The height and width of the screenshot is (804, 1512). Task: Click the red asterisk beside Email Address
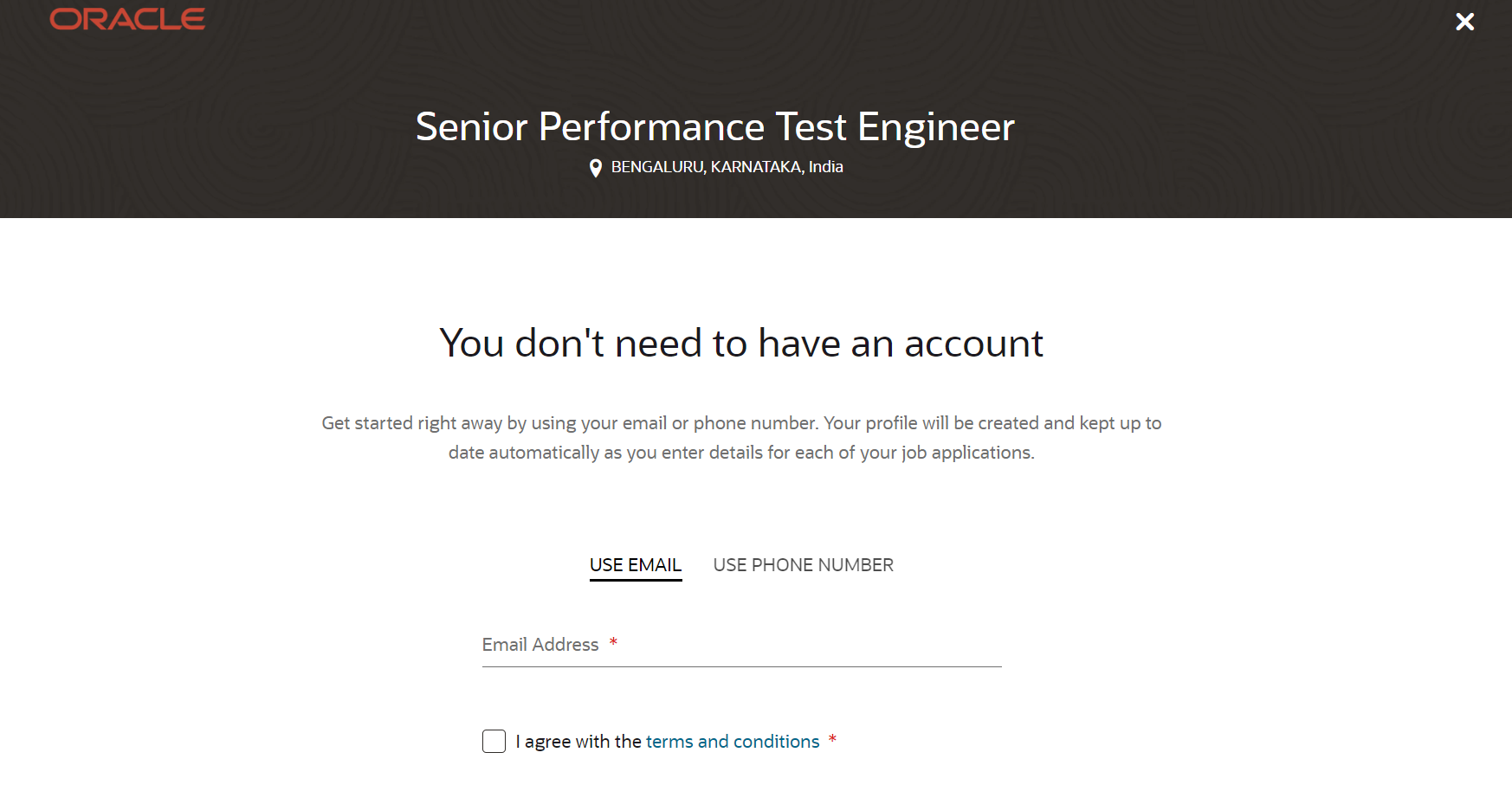[613, 642]
